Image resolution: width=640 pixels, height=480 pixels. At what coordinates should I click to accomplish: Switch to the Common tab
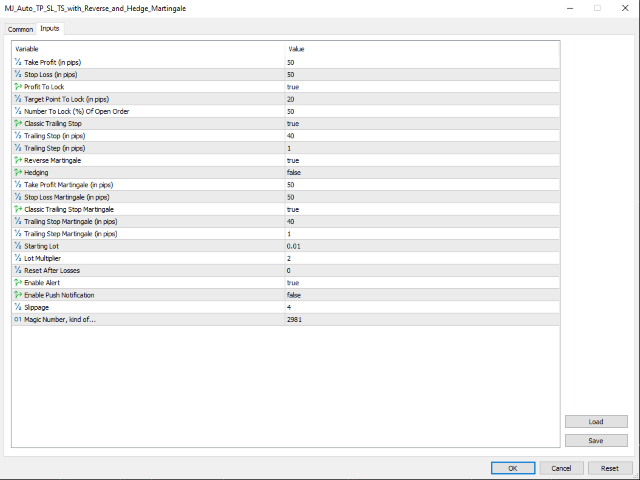pos(20,29)
